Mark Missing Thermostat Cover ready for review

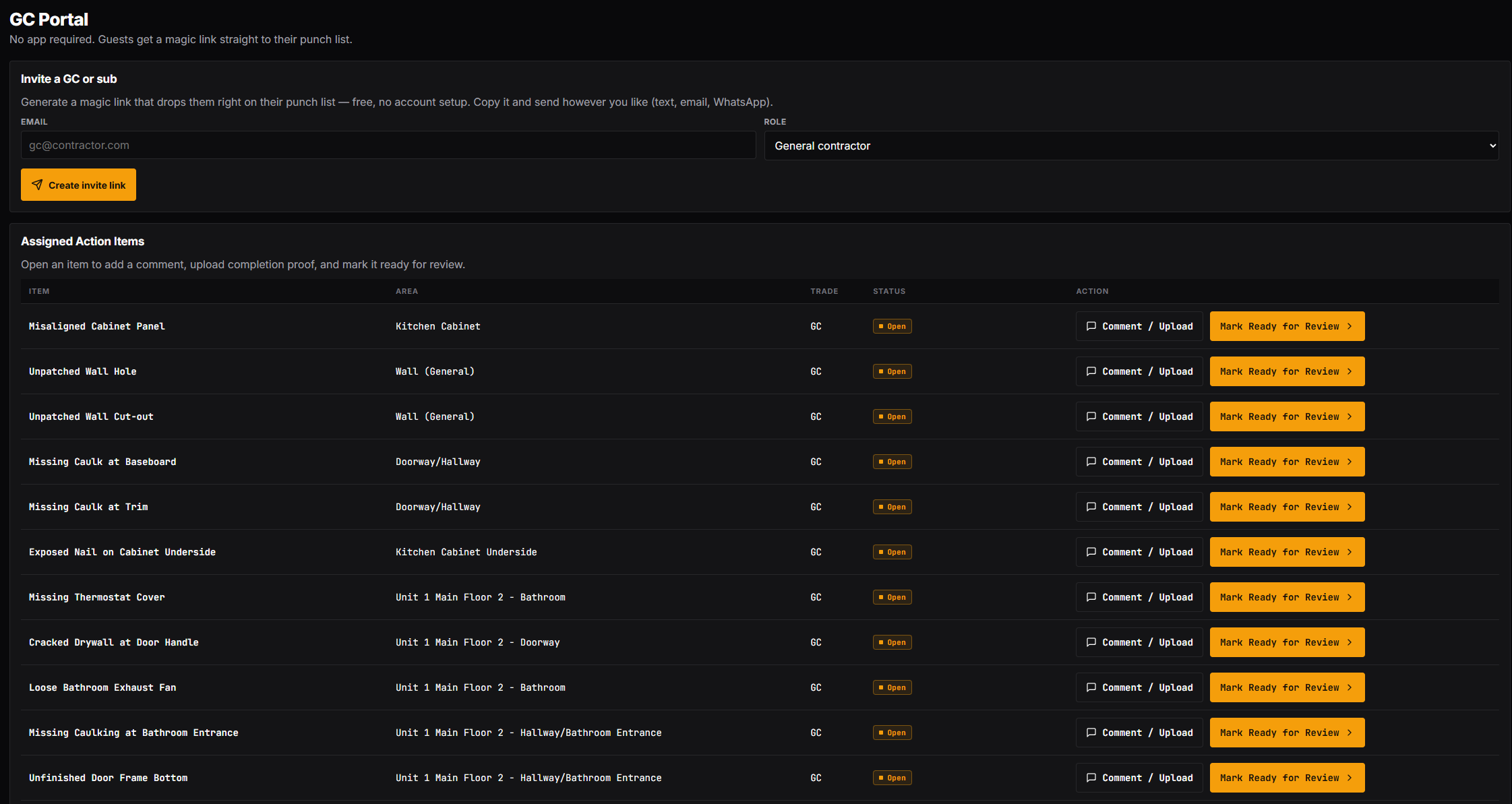1287,597
